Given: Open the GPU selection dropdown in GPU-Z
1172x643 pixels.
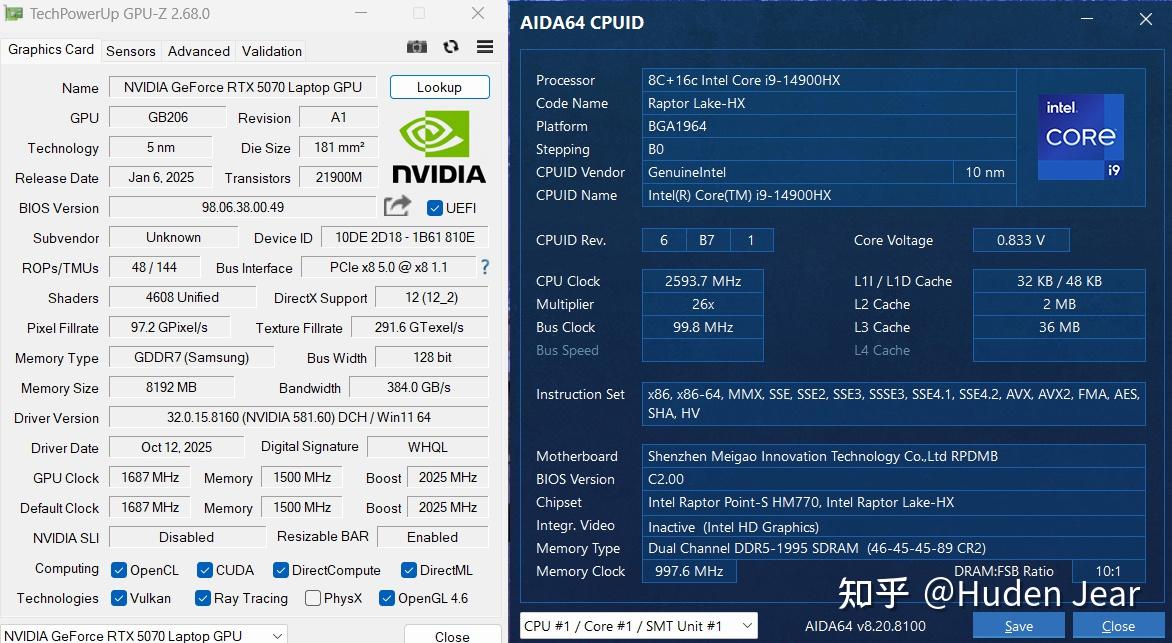Looking at the screenshot, I should pos(144,635).
